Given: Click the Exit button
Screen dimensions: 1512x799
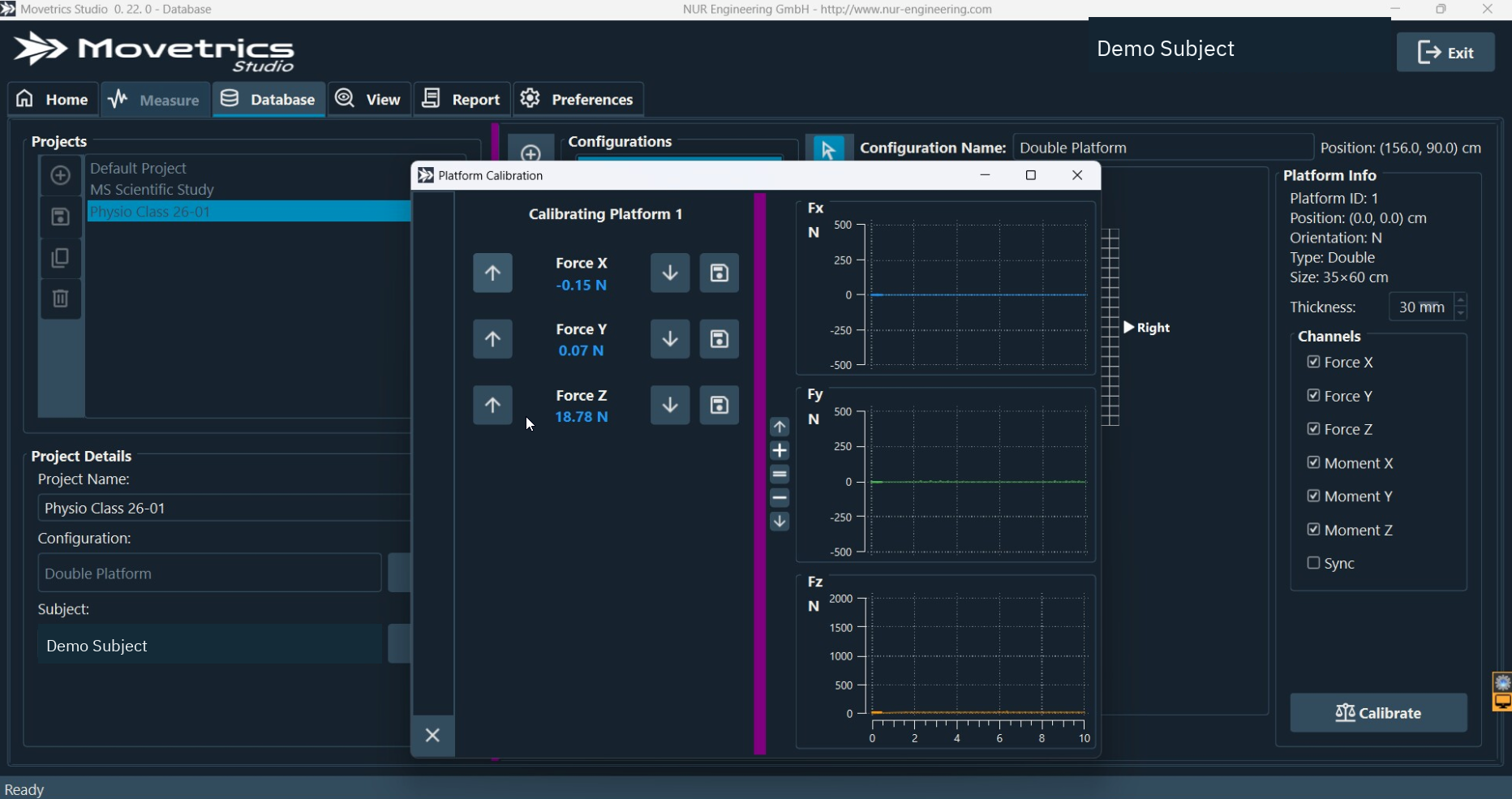Looking at the screenshot, I should 1445,53.
